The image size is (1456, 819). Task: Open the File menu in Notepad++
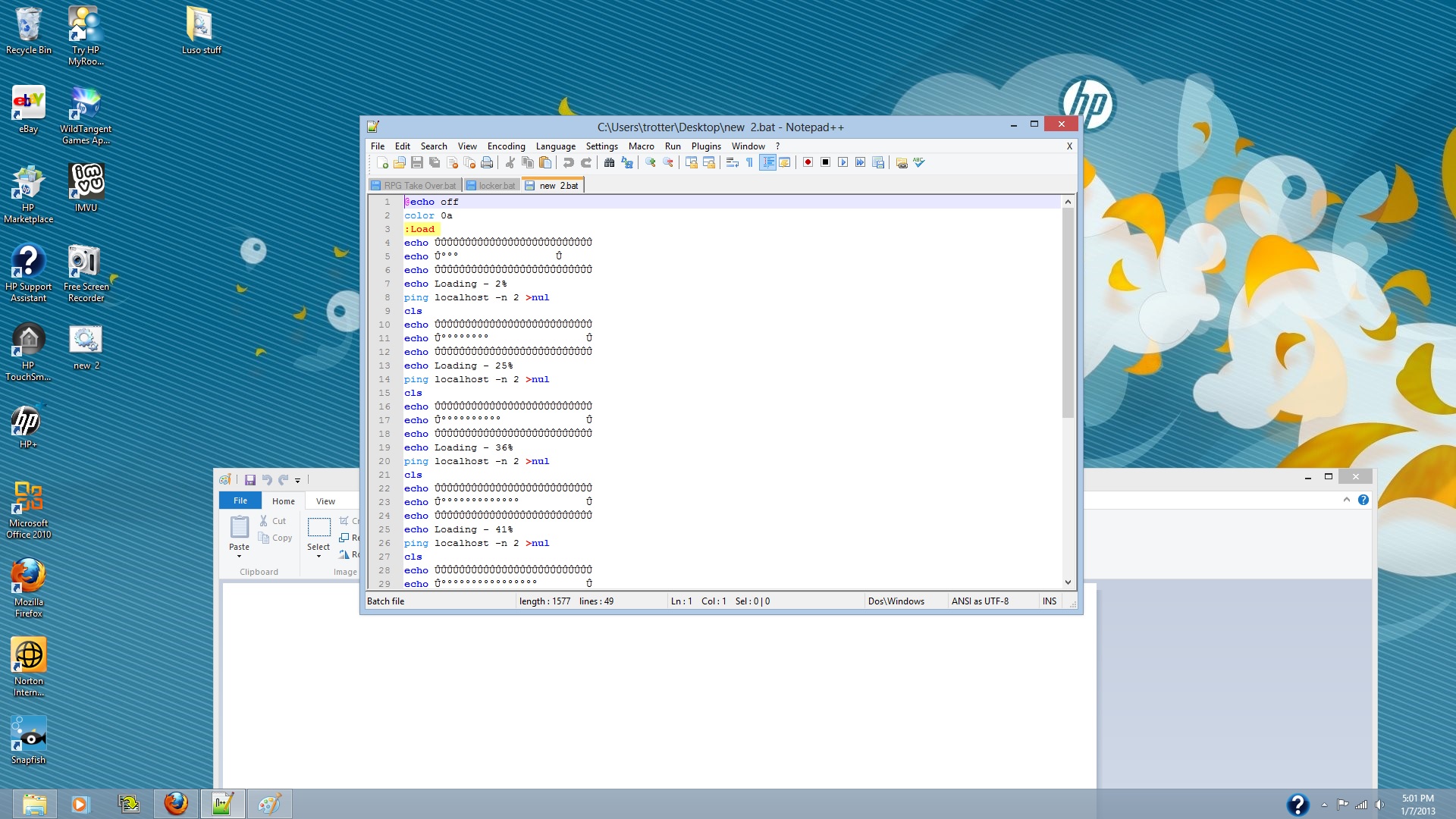(378, 146)
